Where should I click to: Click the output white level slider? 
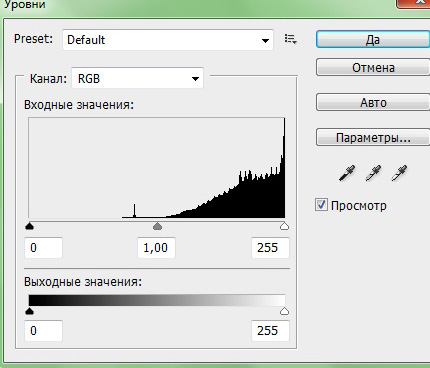coord(284,311)
